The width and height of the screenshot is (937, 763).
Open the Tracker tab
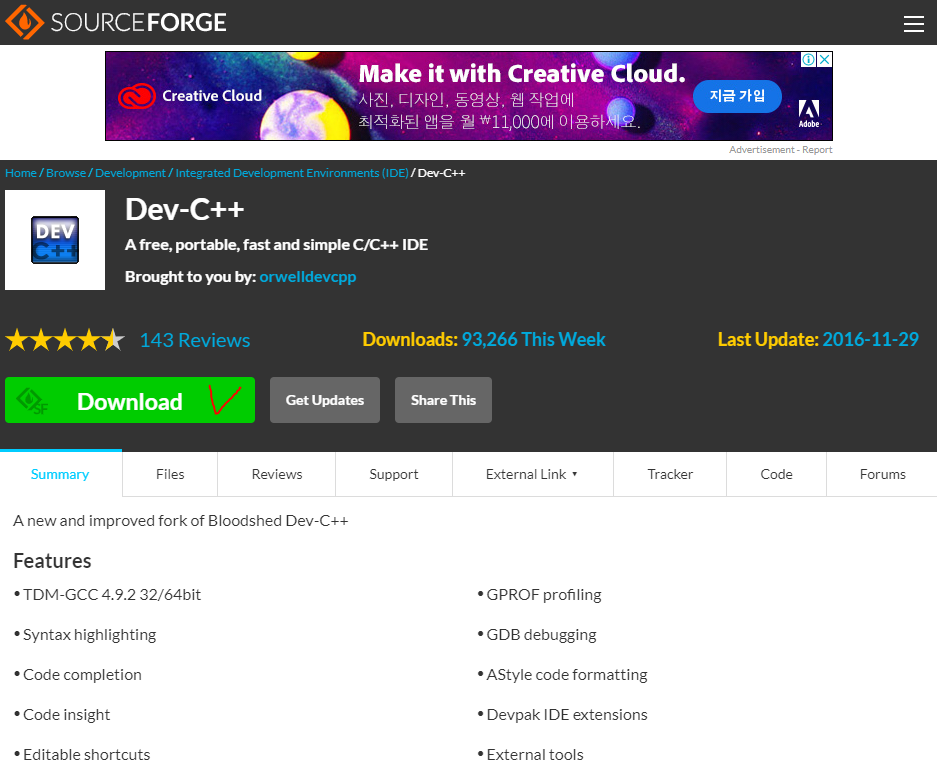[x=670, y=474]
